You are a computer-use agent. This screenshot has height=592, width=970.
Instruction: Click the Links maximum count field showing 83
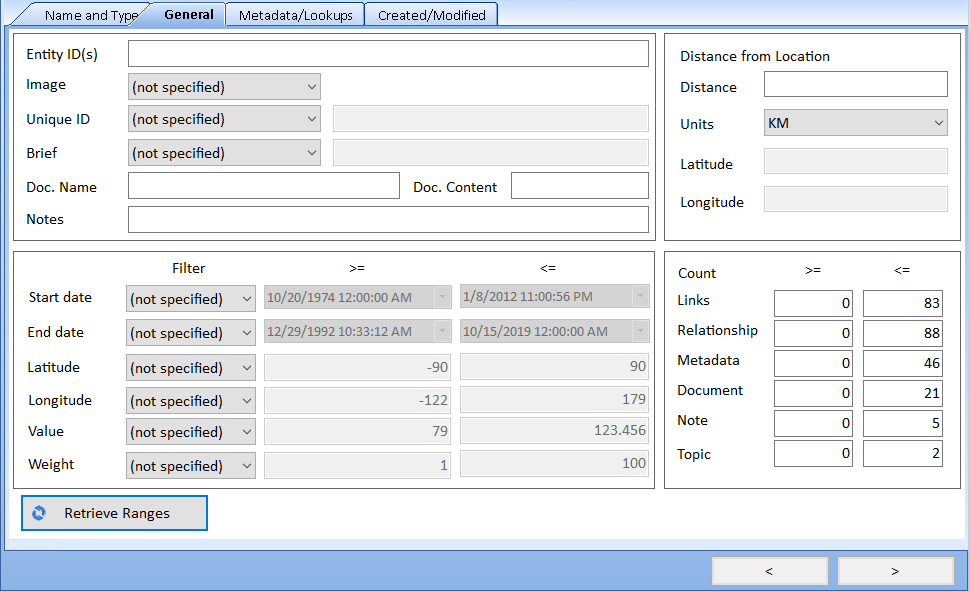pyautogui.click(x=903, y=303)
